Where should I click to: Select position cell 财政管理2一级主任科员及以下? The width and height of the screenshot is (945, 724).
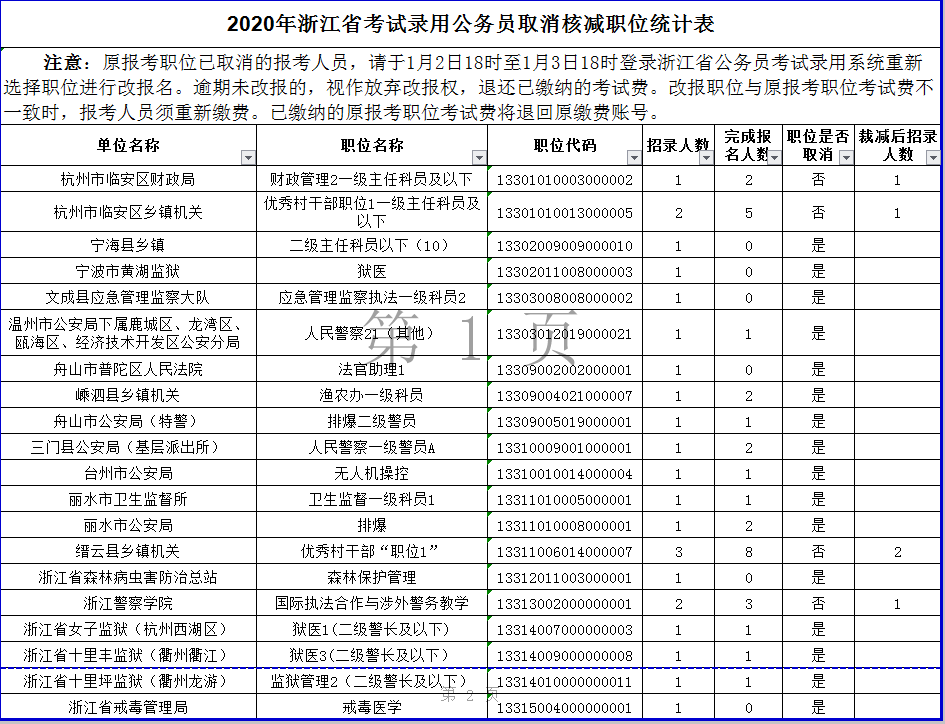(372, 179)
